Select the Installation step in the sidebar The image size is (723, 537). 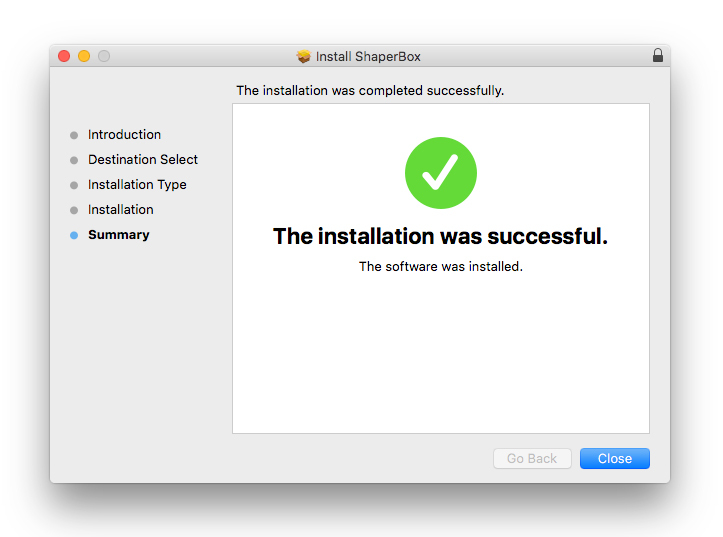point(121,210)
